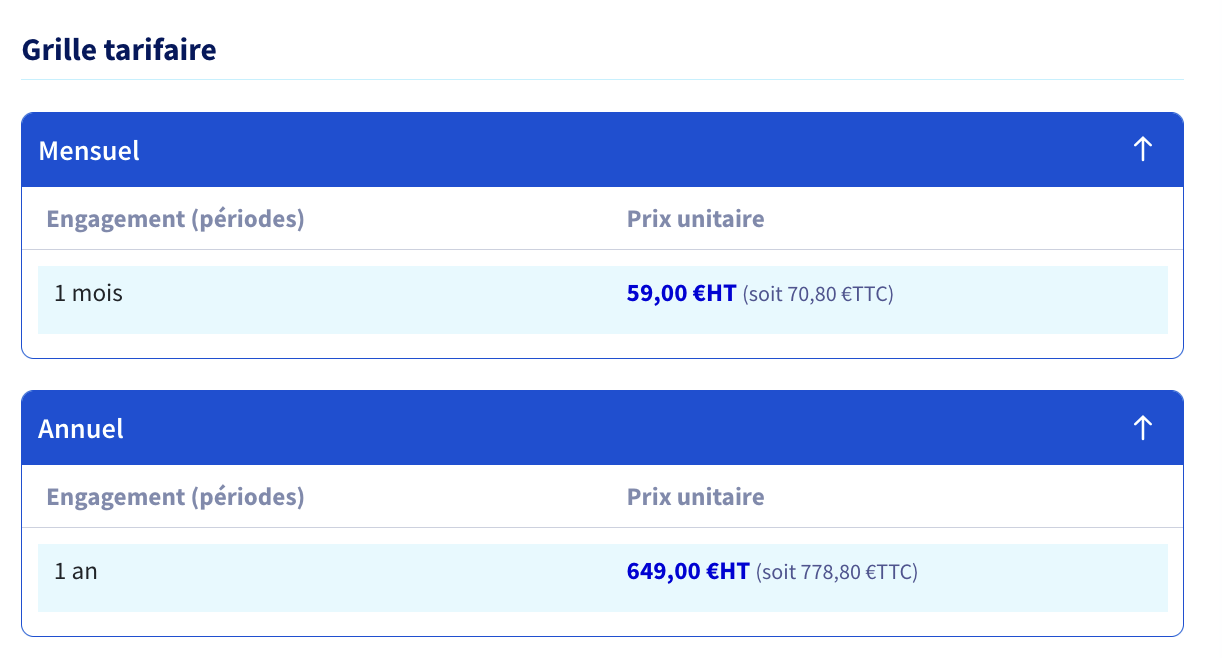The height and width of the screenshot is (658, 1222).
Task: Click the 1 an label
Action: pos(76,571)
